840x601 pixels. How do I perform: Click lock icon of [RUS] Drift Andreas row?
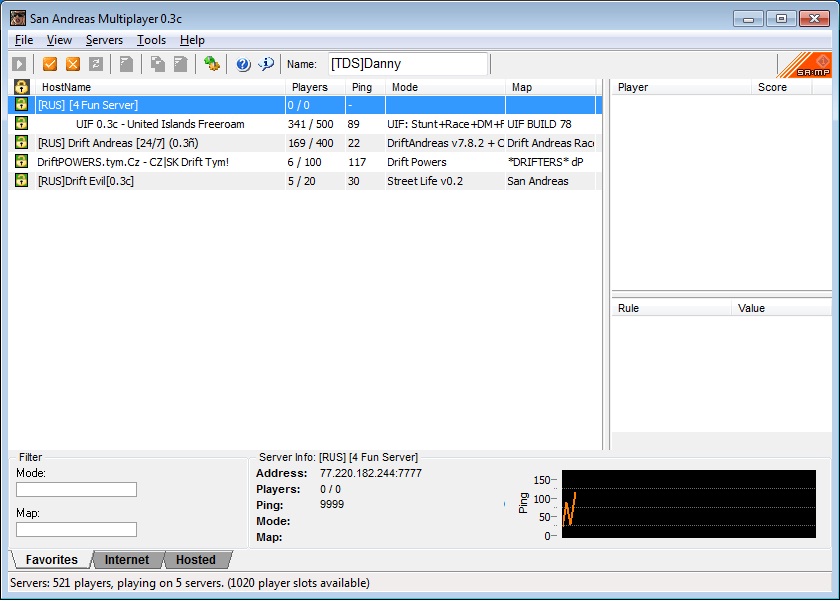(21, 142)
